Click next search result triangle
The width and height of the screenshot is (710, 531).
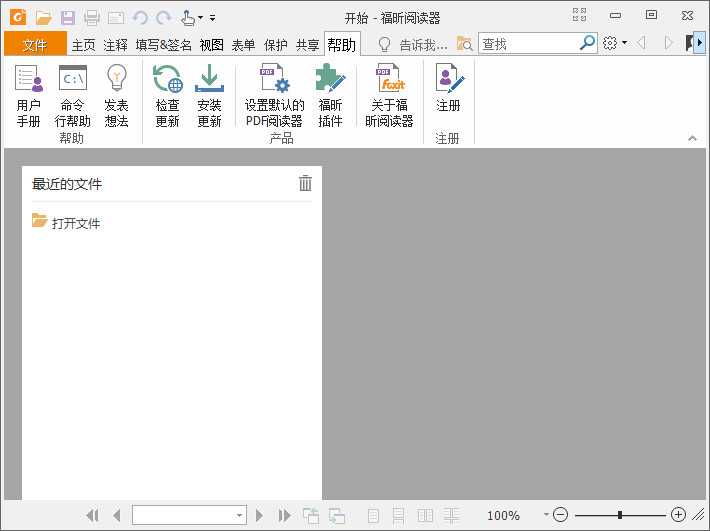point(668,43)
